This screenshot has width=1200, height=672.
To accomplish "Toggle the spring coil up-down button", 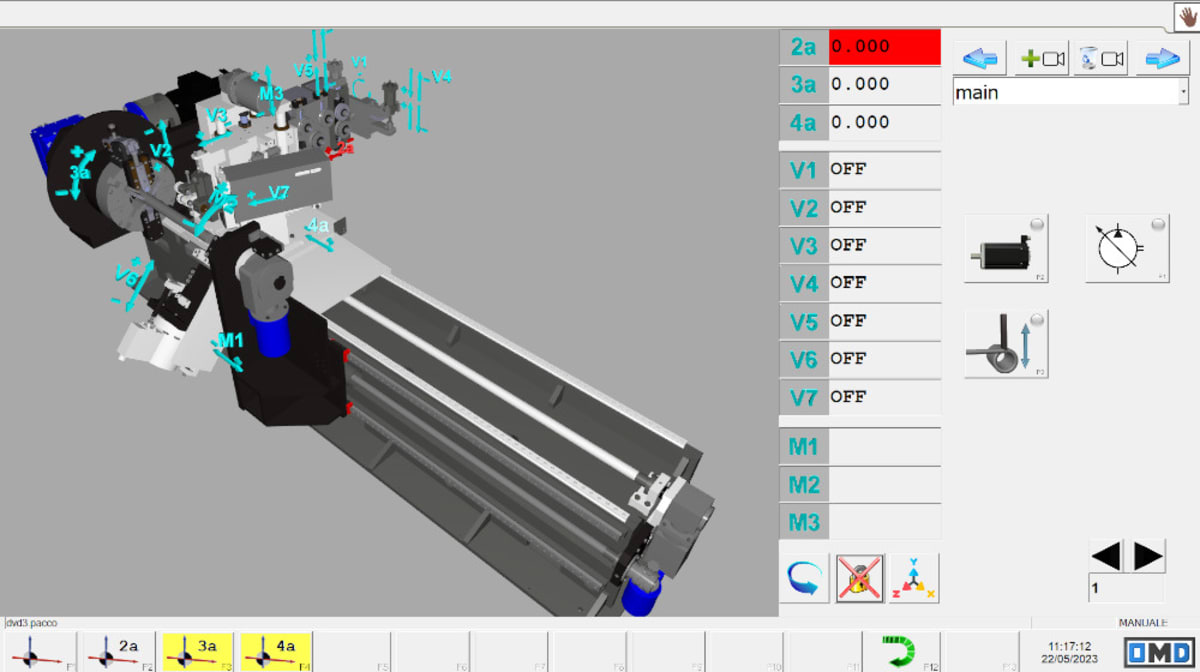I will pos(1006,344).
